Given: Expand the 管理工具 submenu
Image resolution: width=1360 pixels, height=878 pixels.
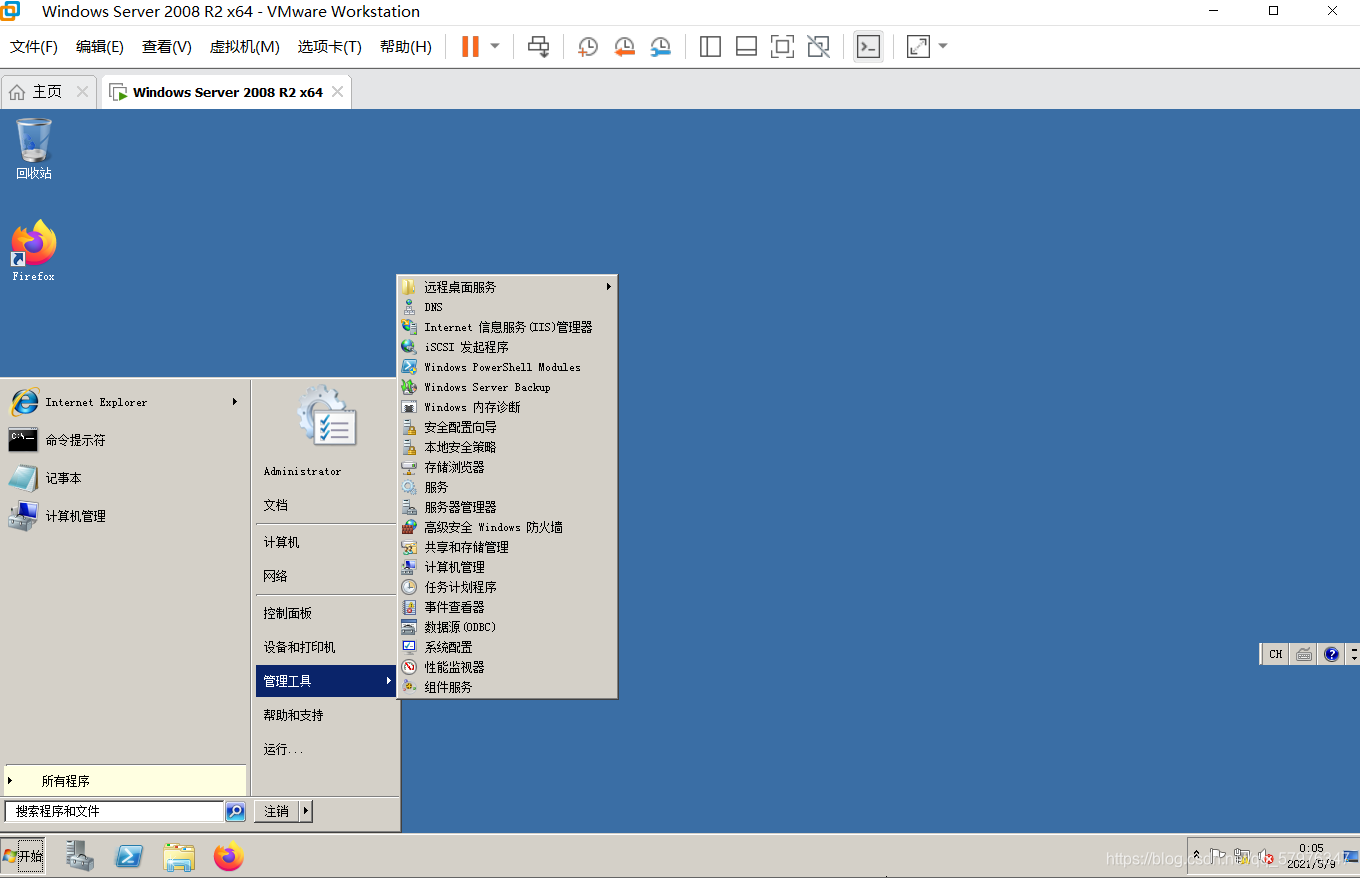Looking at the screenshot, I should pos(326,681).
